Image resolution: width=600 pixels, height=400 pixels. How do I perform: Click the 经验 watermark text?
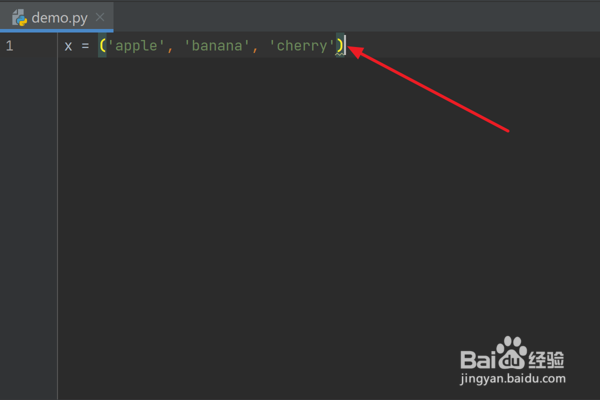pyautogui.click(x=546, y=360)
